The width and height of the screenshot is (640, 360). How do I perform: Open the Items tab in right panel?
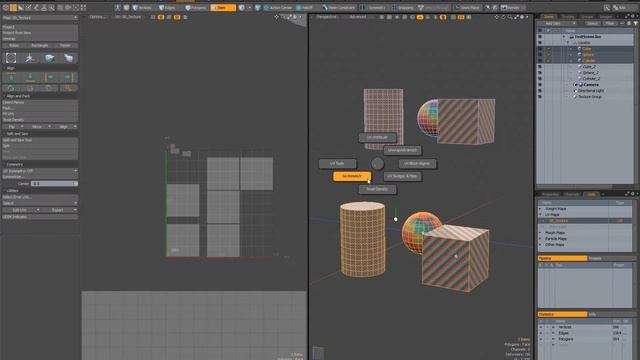[549, 17]
